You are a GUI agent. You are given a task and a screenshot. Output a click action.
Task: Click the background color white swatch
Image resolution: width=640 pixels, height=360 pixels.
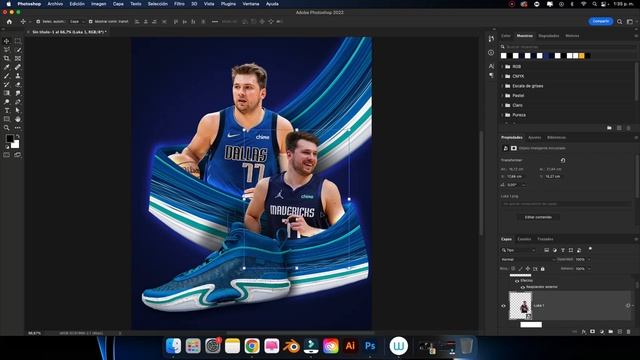(16, 145)
